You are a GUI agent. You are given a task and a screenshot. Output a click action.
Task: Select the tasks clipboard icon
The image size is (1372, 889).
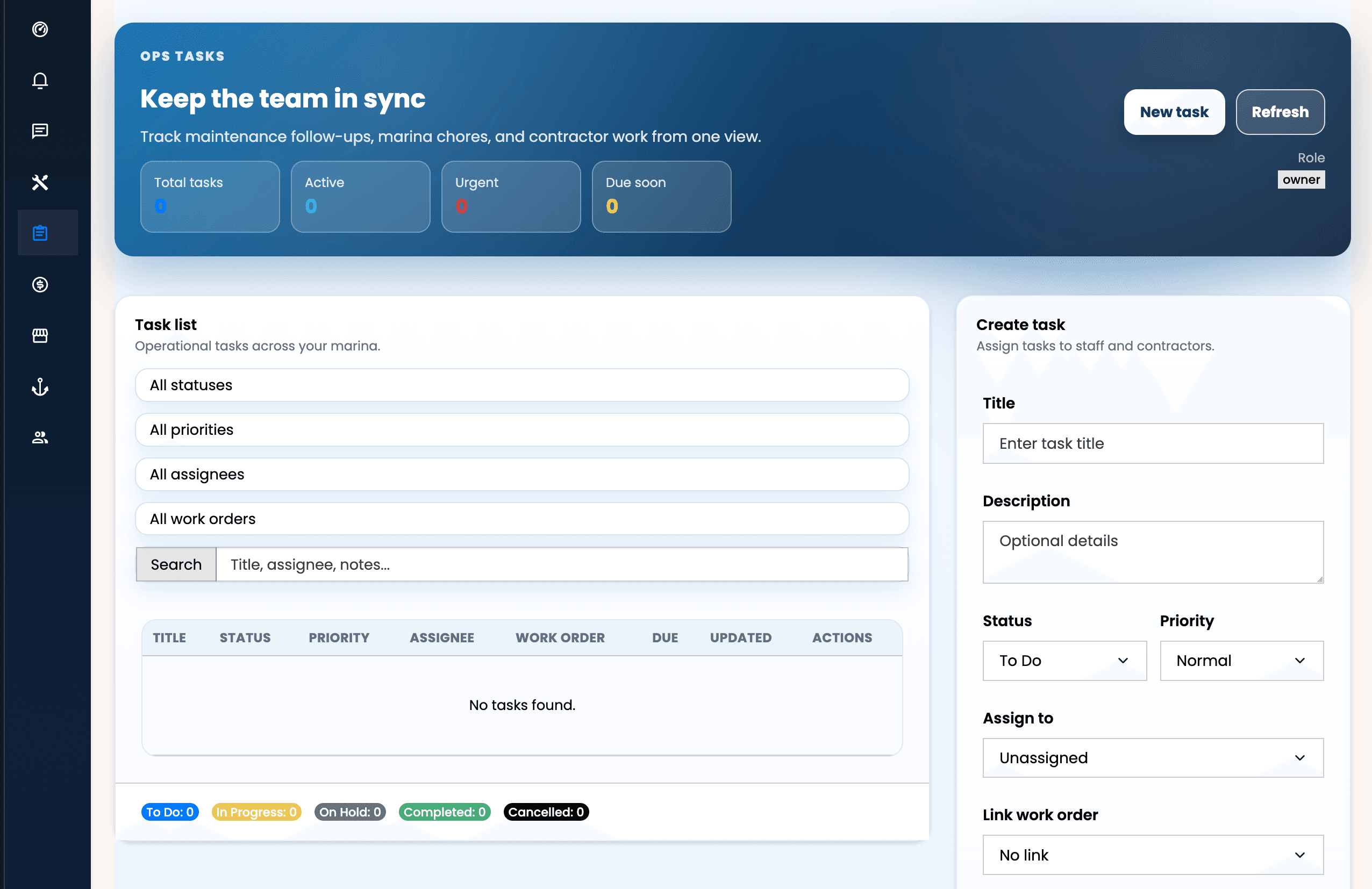click(x=40, y=233)
